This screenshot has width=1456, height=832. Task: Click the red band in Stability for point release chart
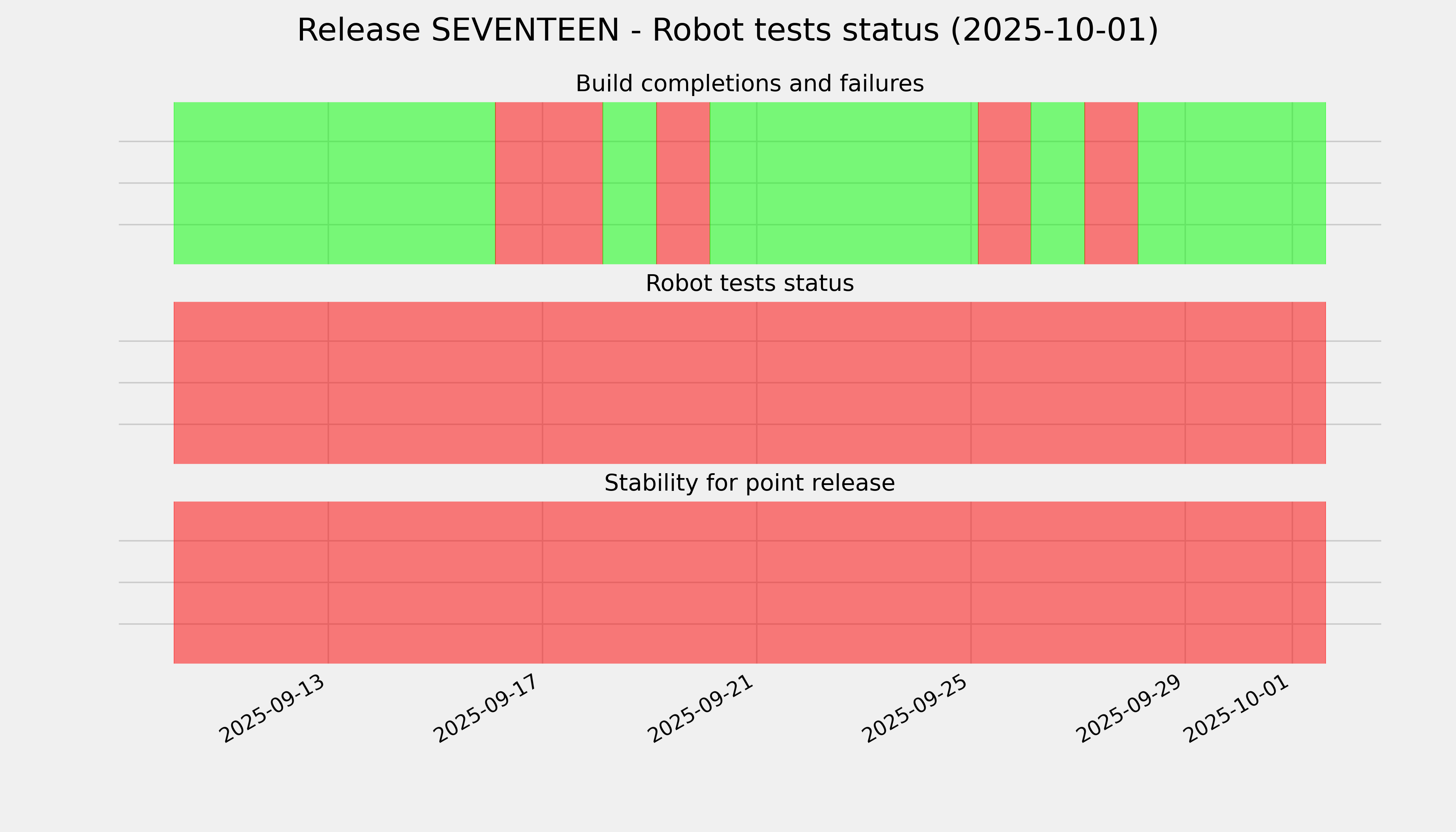(x=749, y=582)
